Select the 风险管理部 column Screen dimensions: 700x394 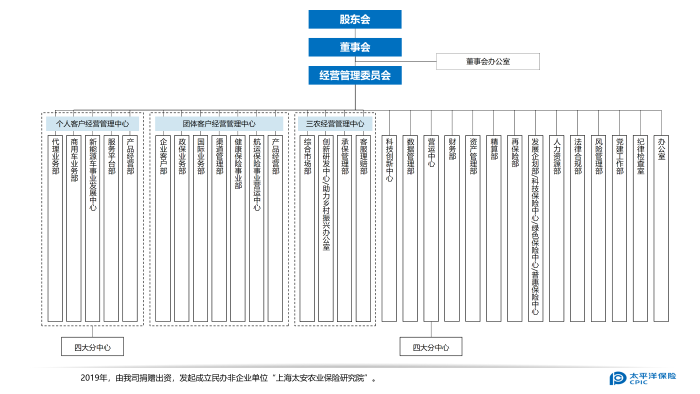[599, 228]
